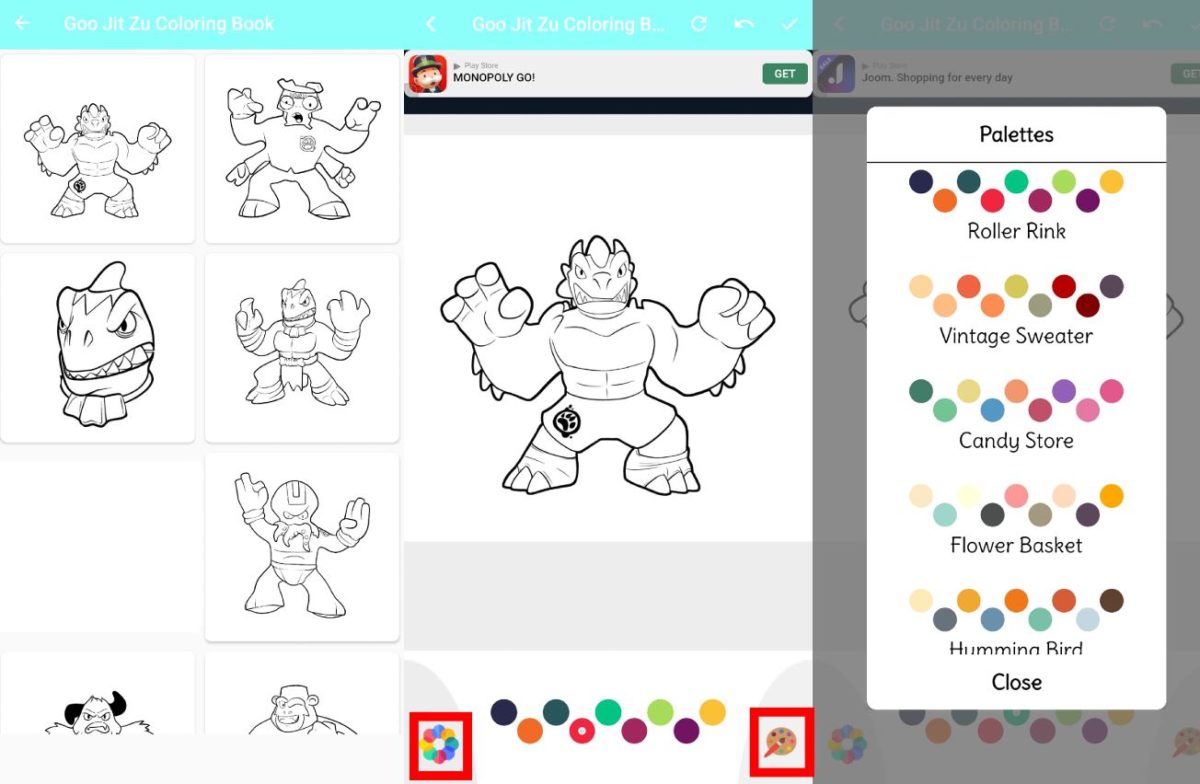Open the lizard character with torn shorts thumbnail
1200x784 pixels.
click(302, 347)
